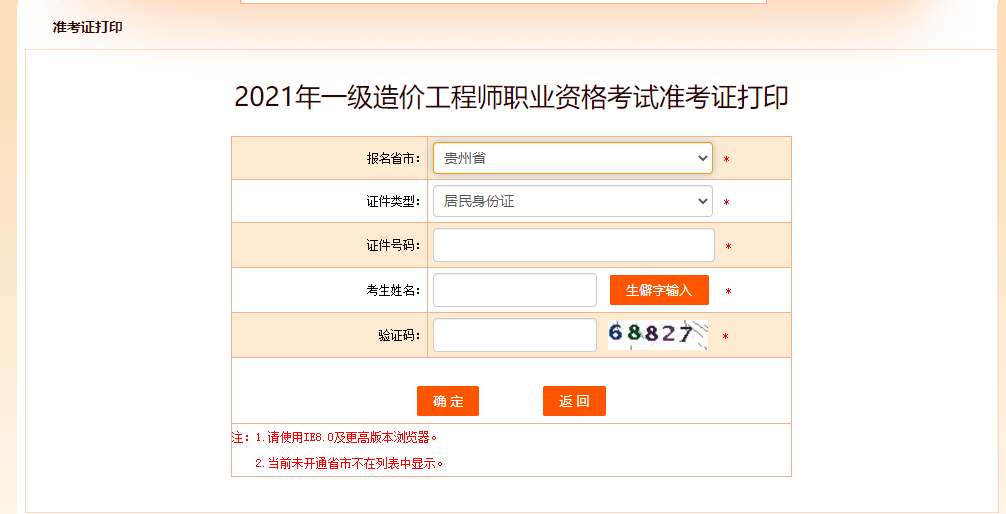Click the red asterisk next to captcha image
Viewport: 1006px width, 514px height.
click(x=725, y=338)
